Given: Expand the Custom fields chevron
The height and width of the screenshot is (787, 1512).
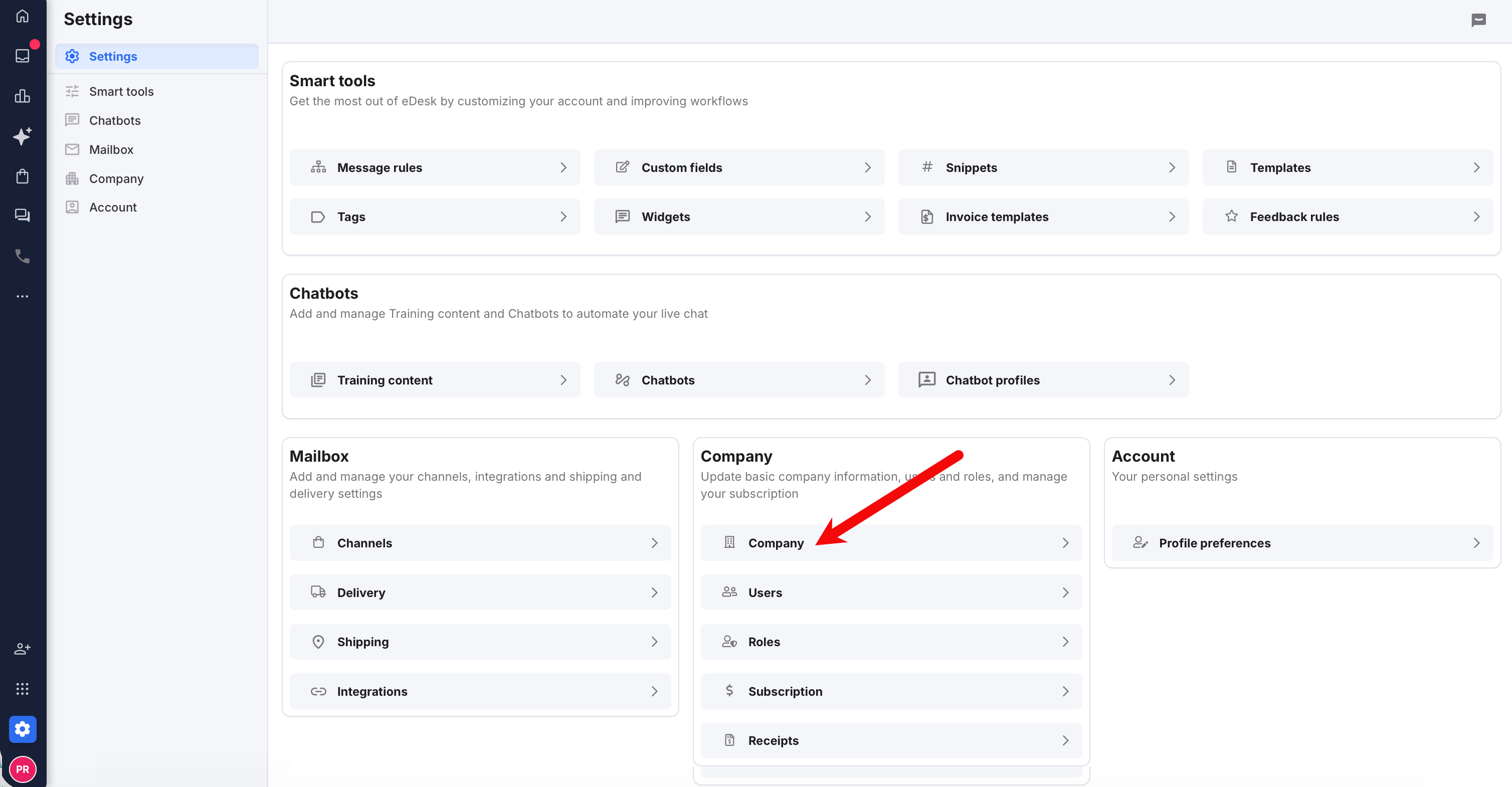Looking at the screenshot, I should click(x=867, y=168).
